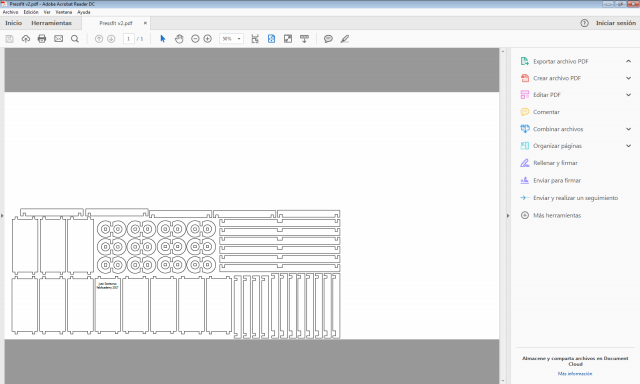Image resolution: width=640 pixels, height=384 pixels.
Task: Expand the Organizar páginas chevron
Action: click(629, 146)
